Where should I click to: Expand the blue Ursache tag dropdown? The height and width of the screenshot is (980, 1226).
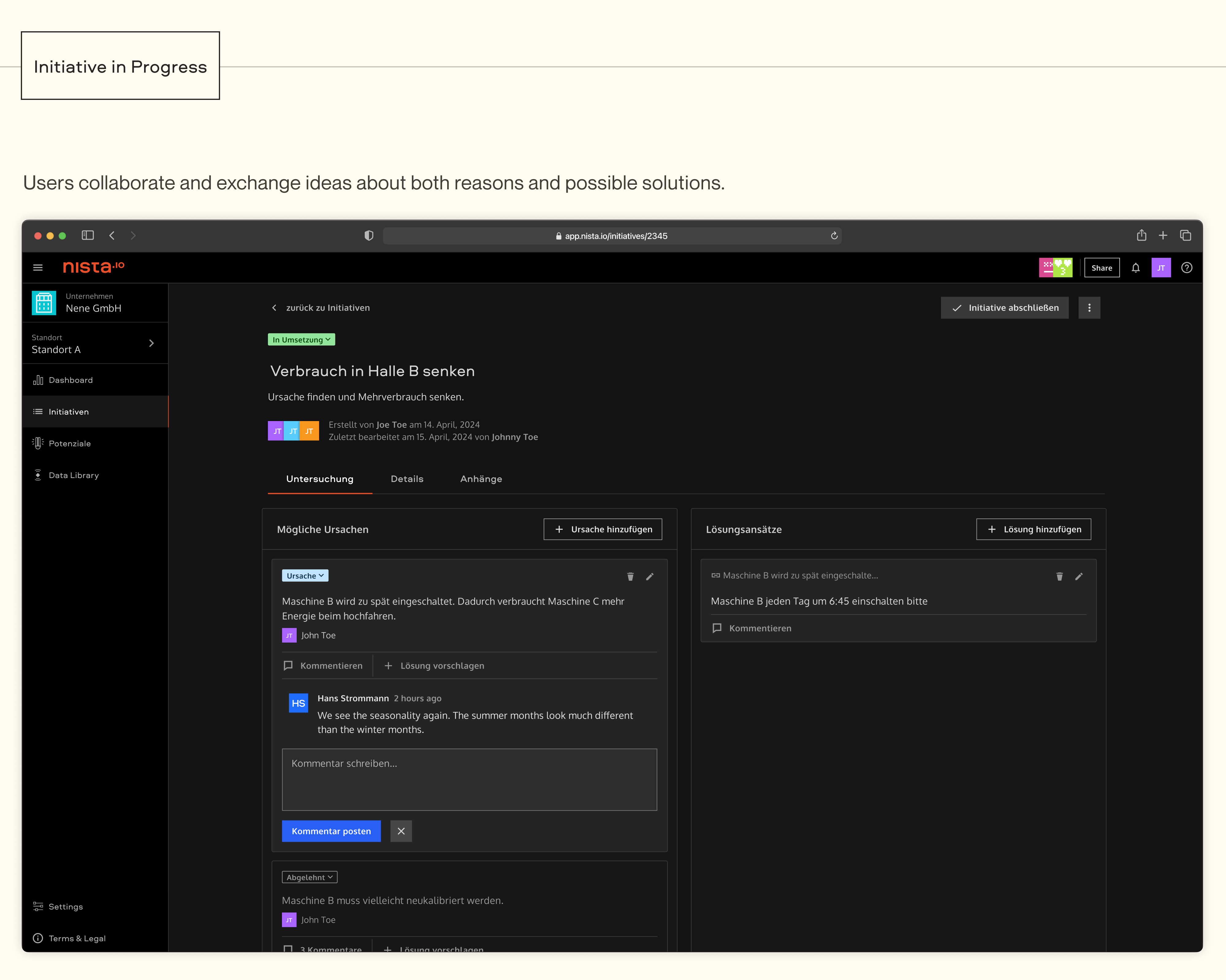point(305,576)
